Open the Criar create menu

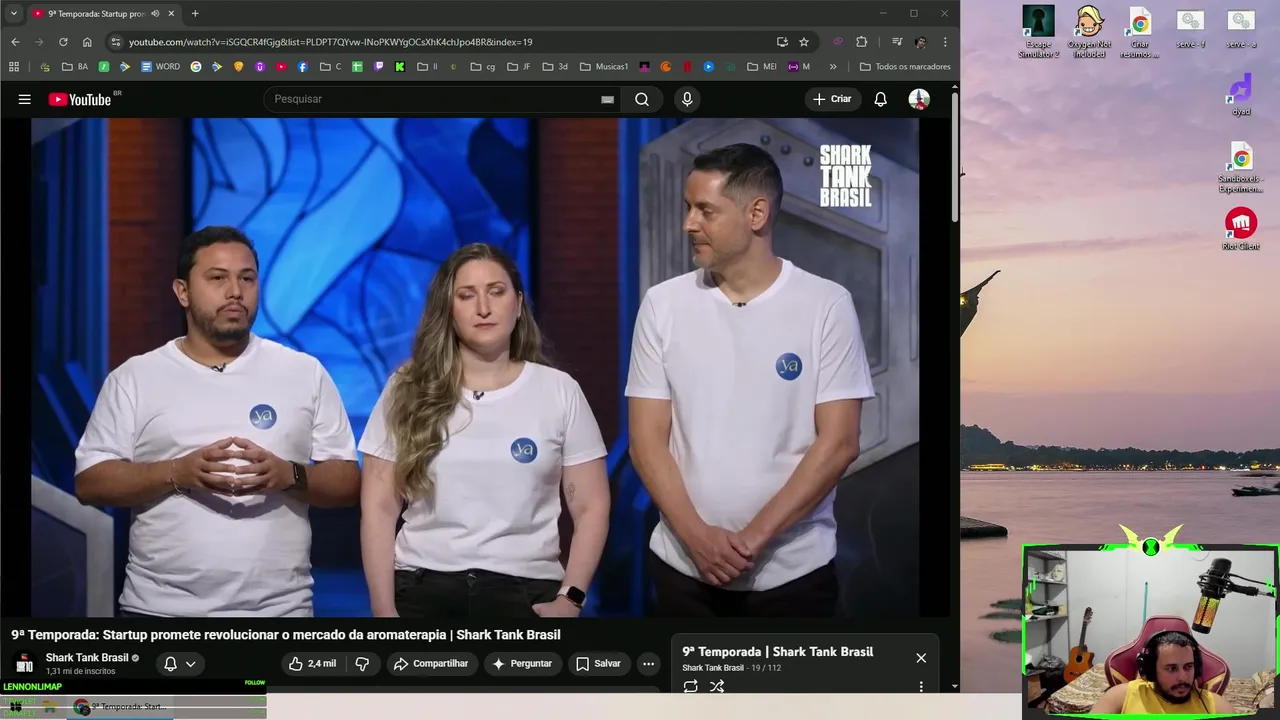click(x=832, y=99)
